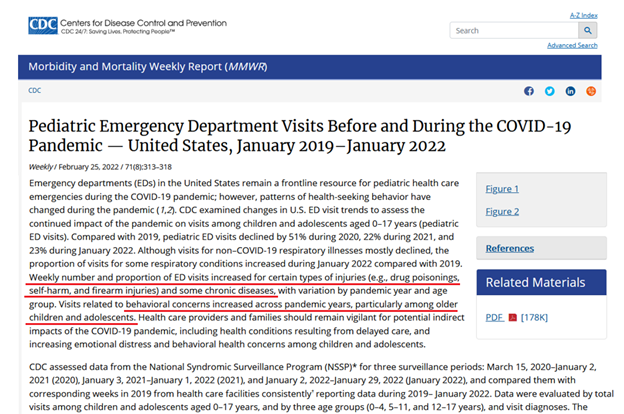Share the article on Twitter

[x=550, y=91]
